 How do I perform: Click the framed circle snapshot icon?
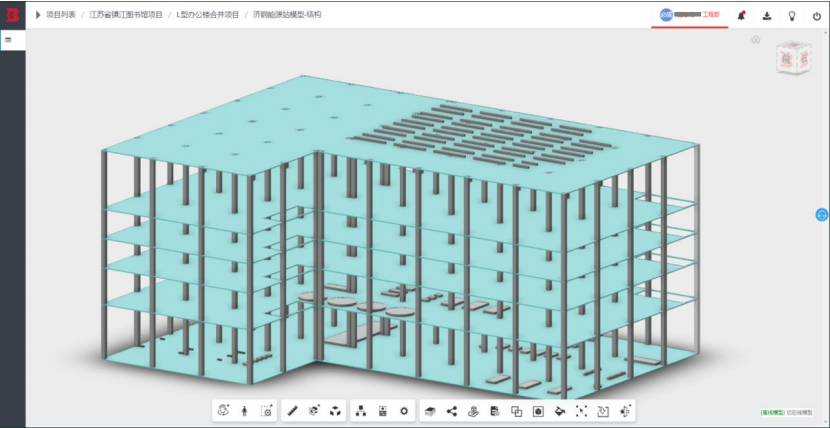tap(538, 411)
